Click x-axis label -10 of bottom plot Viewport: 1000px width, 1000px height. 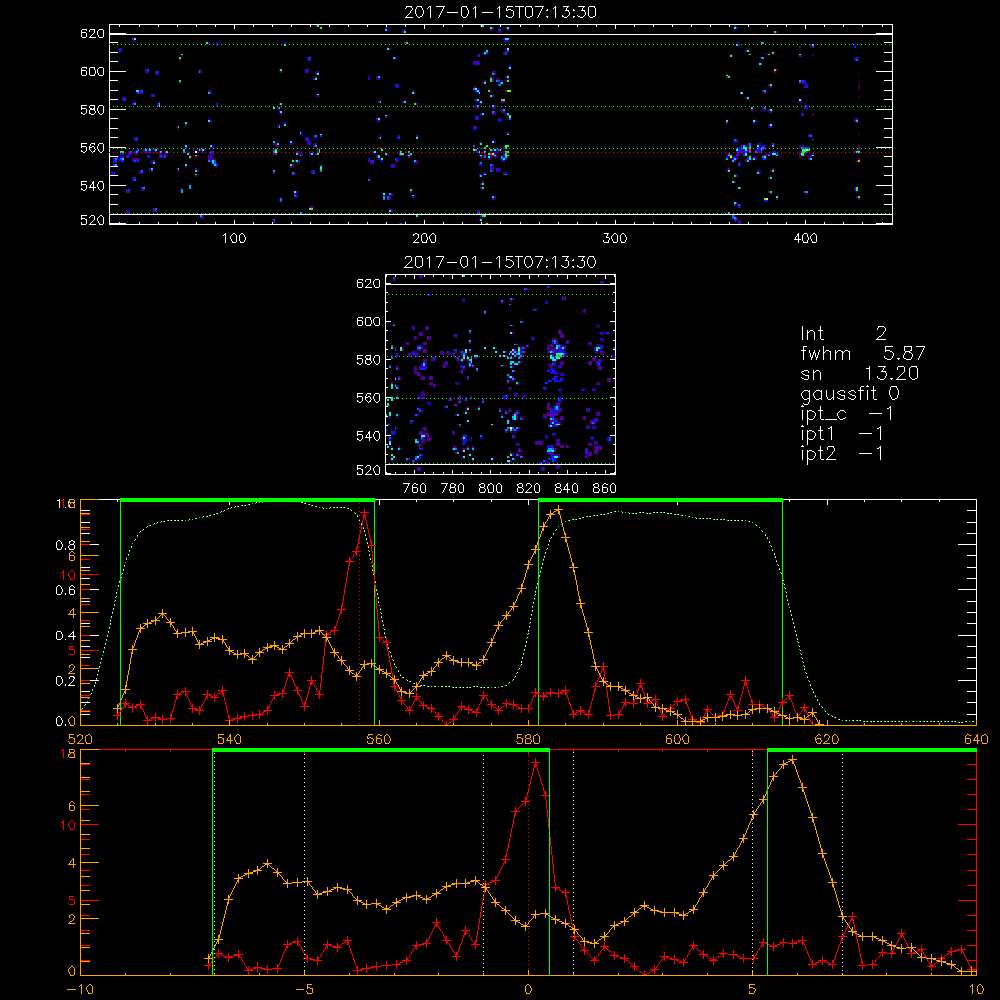tap(80, 990)
